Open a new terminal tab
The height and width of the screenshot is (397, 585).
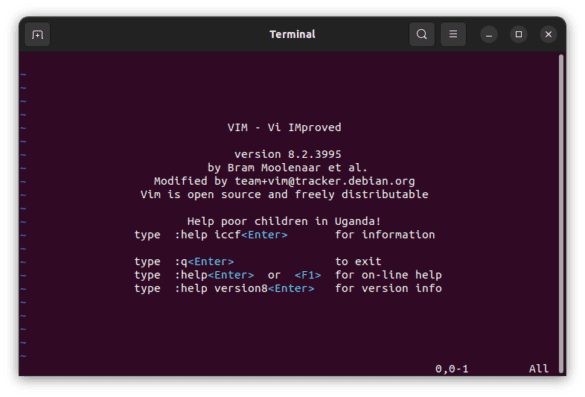point(37,34)
